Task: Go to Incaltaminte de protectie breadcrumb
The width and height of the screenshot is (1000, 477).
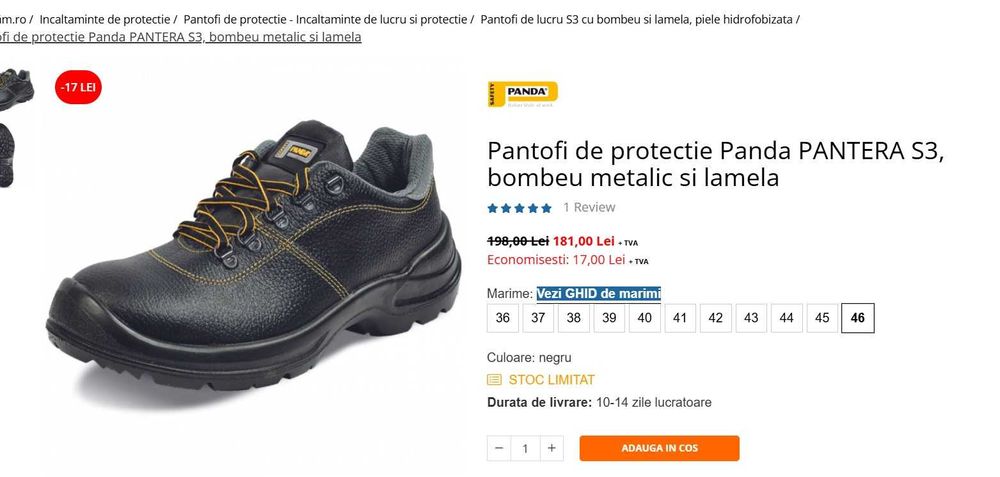Action: click(x=105, y=19)
